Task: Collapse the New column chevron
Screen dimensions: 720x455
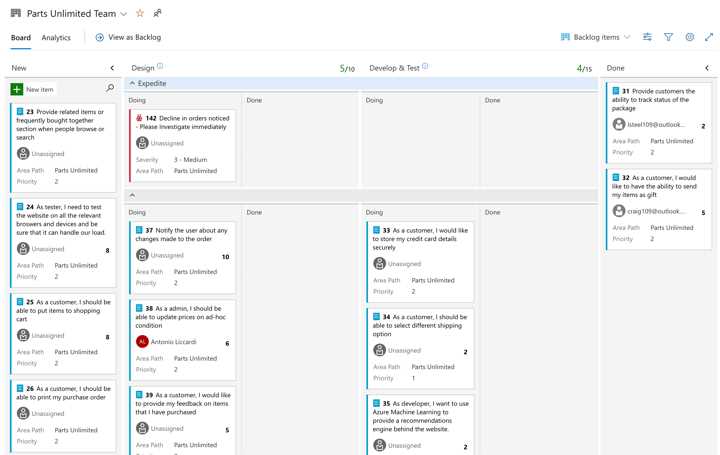Action: pos(112,68)
